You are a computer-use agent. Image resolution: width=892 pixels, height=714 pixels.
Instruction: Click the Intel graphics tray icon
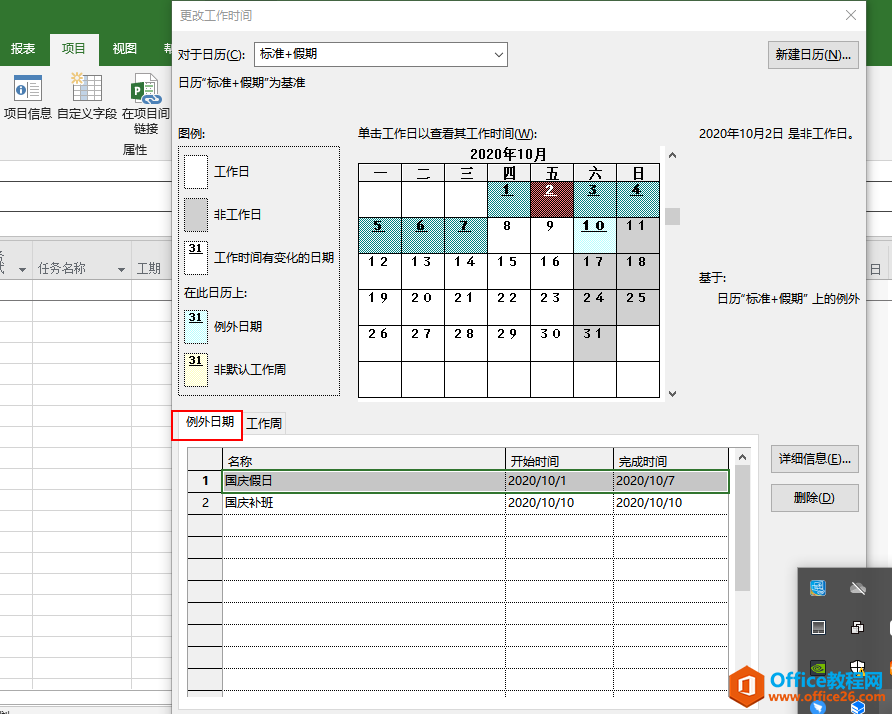click(x=818, y=588)
